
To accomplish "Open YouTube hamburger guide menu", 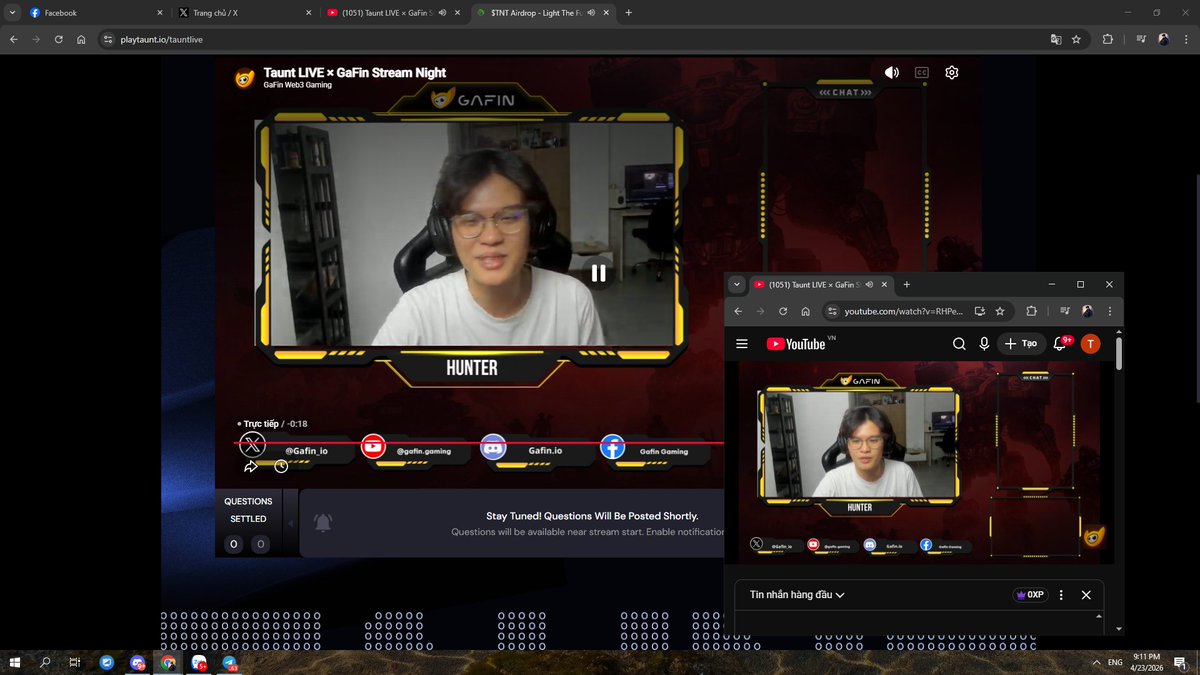I will 742,344.
